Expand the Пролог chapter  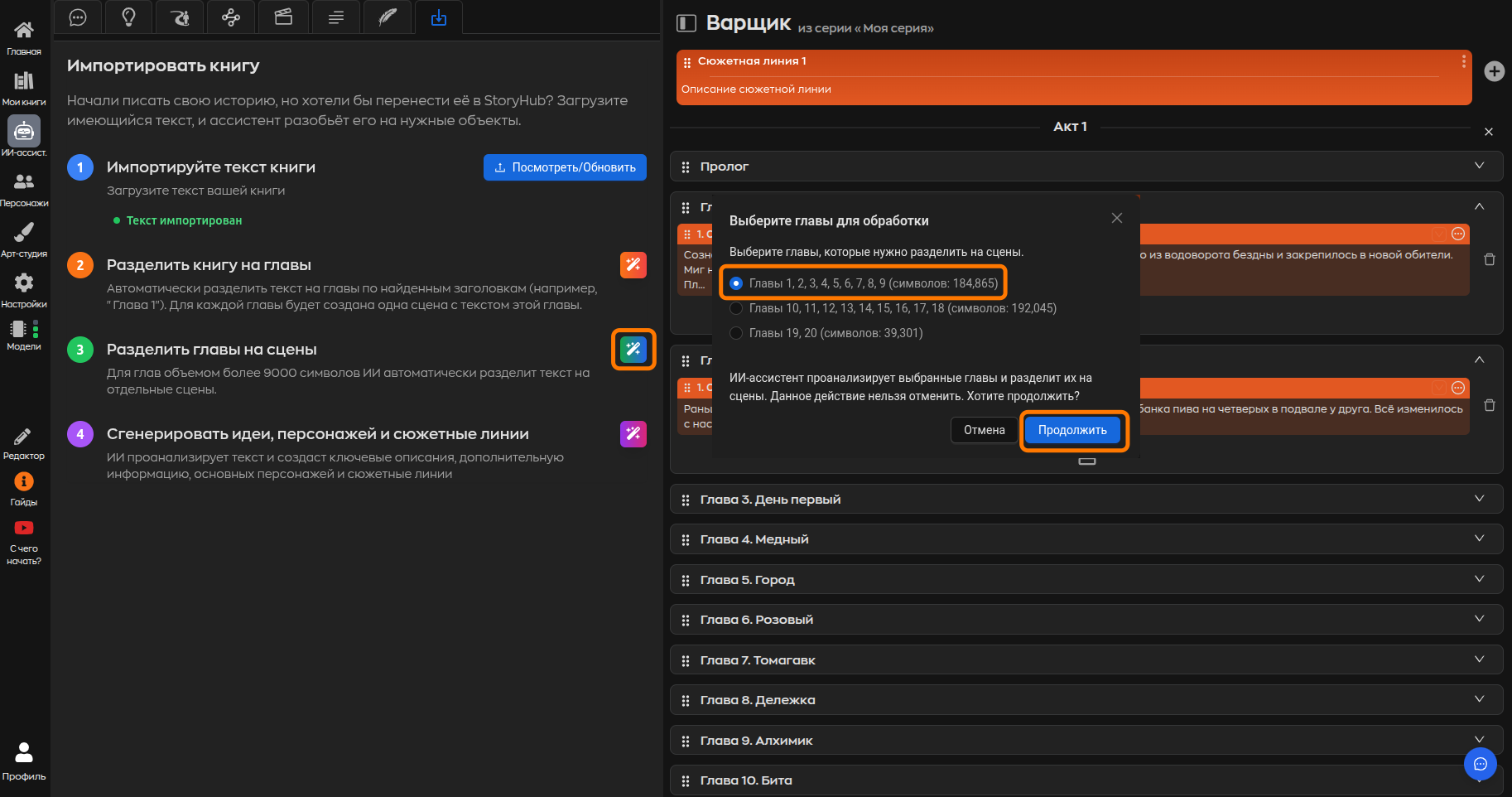coord(1479,166)
